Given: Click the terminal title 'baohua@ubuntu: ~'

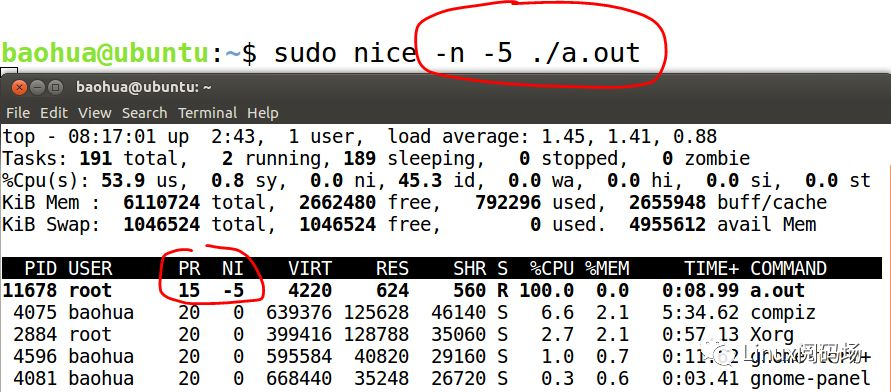Looking at the screenshot, I should pos(144,87).
